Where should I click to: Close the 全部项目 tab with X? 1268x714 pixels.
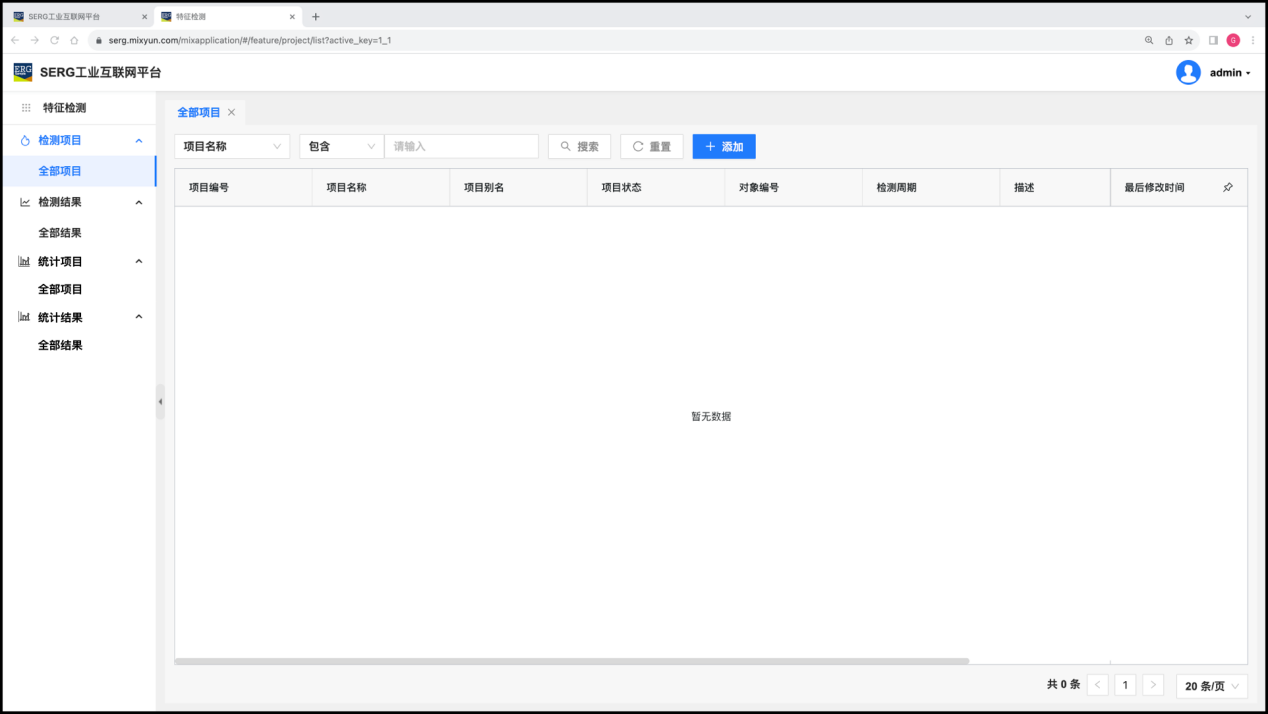tap(231, 113)
